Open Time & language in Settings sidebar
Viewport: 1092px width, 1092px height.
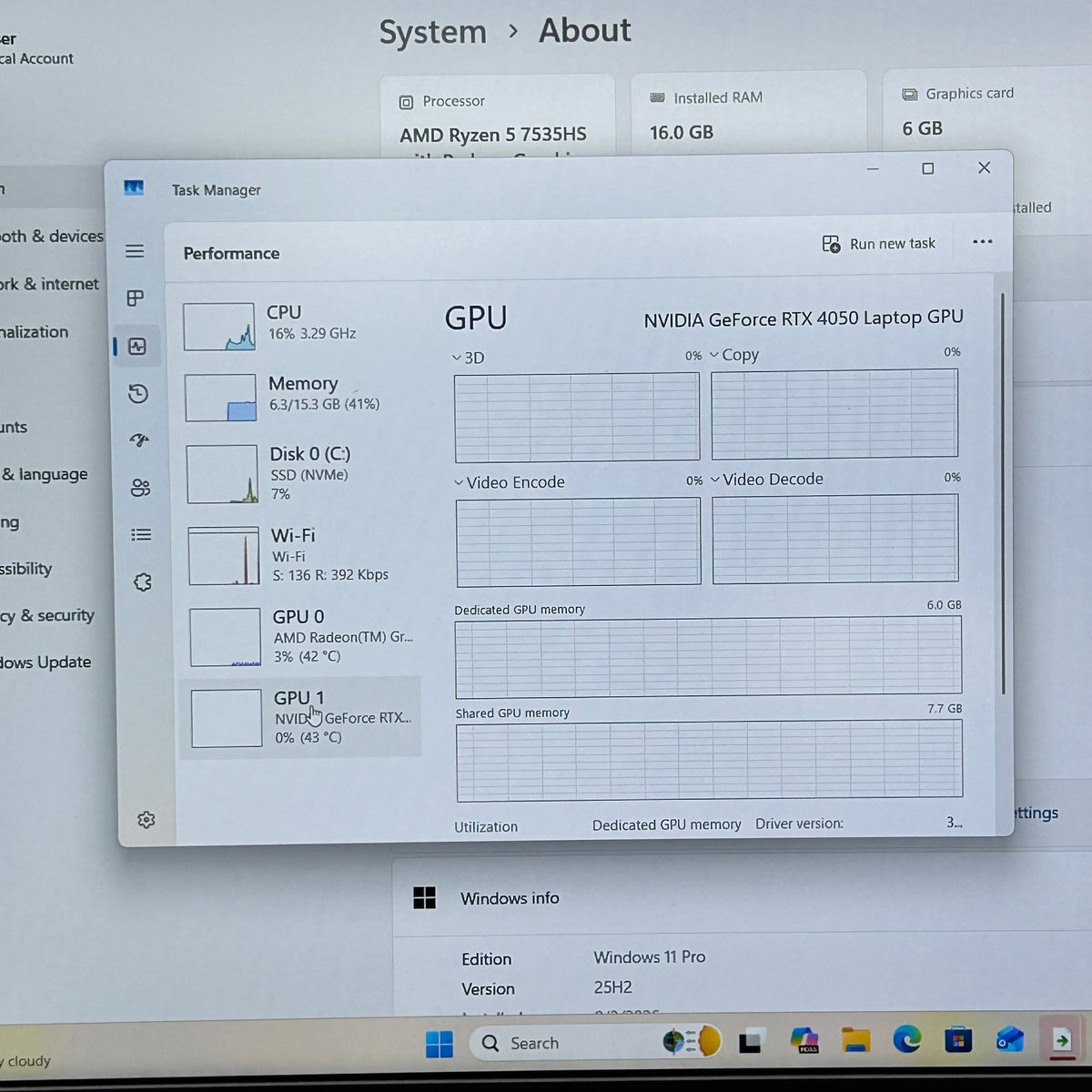pyautogui.click(x=45, y=474)
